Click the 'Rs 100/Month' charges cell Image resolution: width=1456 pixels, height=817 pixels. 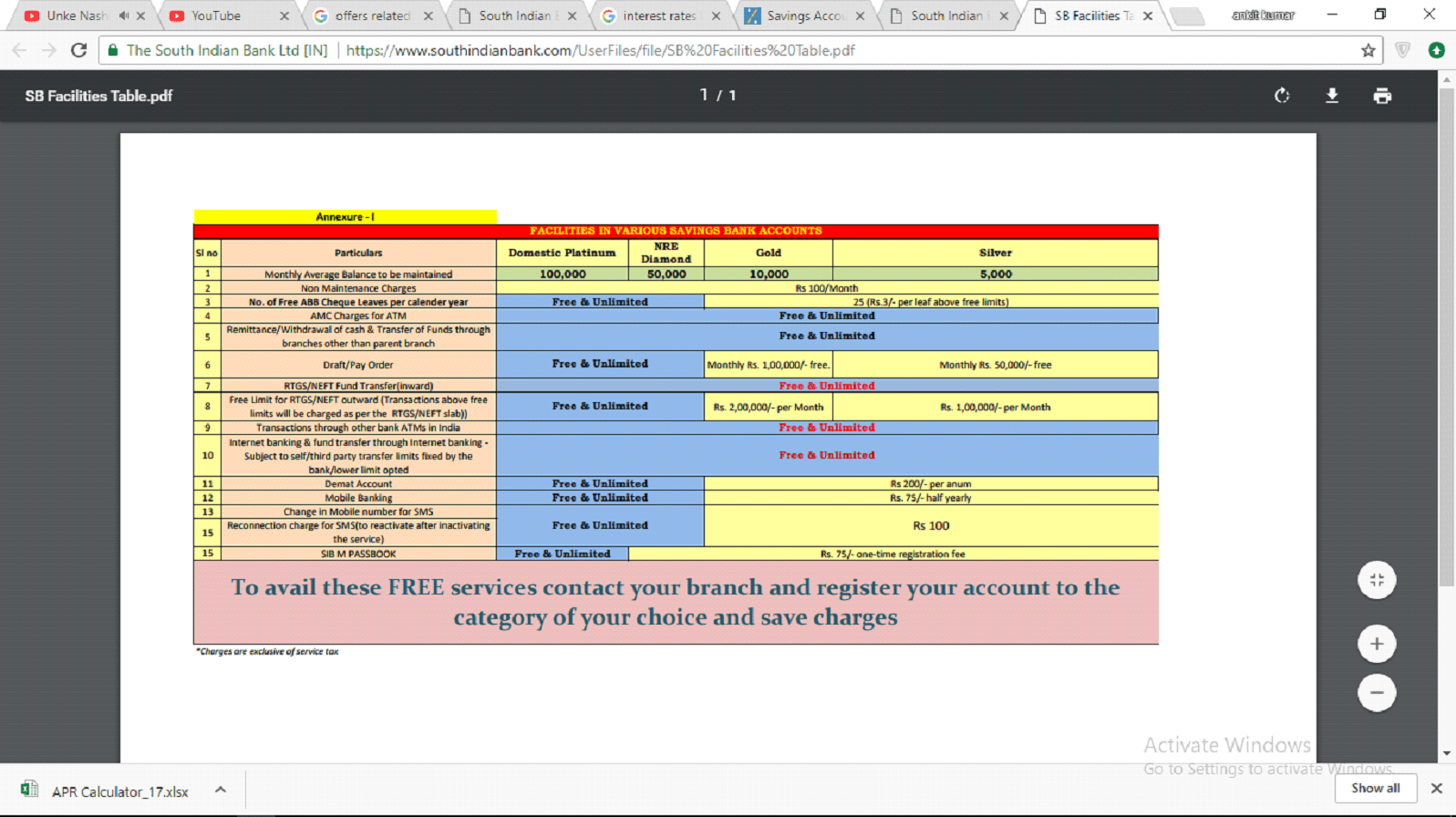point(827,288)
